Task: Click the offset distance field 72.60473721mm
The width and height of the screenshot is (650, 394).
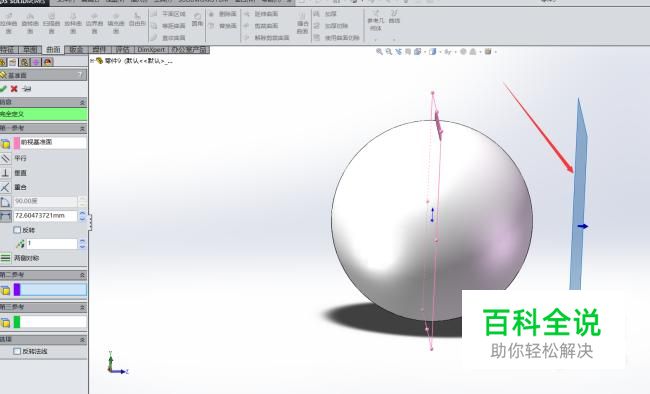Action: (x=46, y=216)
